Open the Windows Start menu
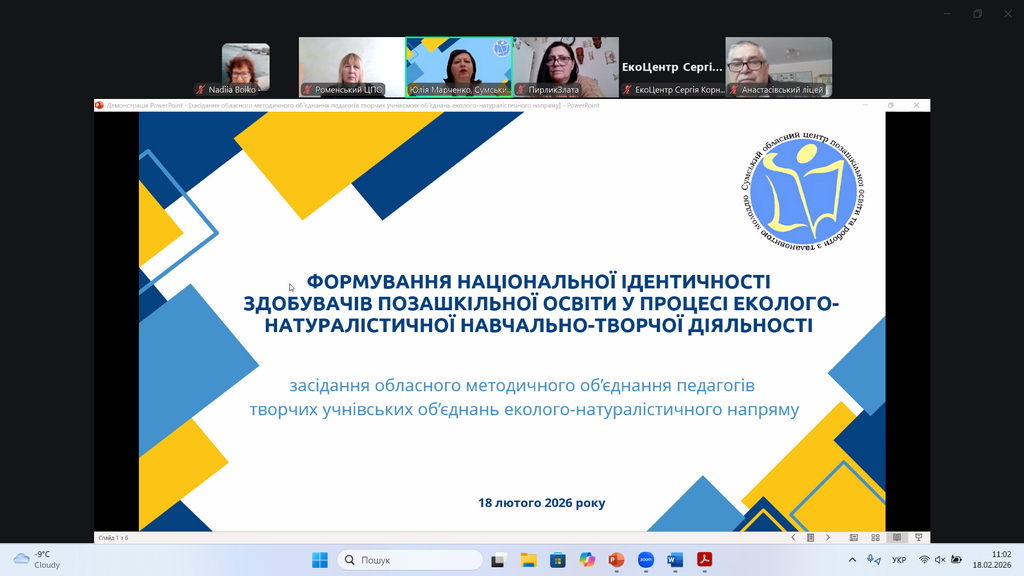Viewport: 1024px width, 576px height. pos(319,560)
